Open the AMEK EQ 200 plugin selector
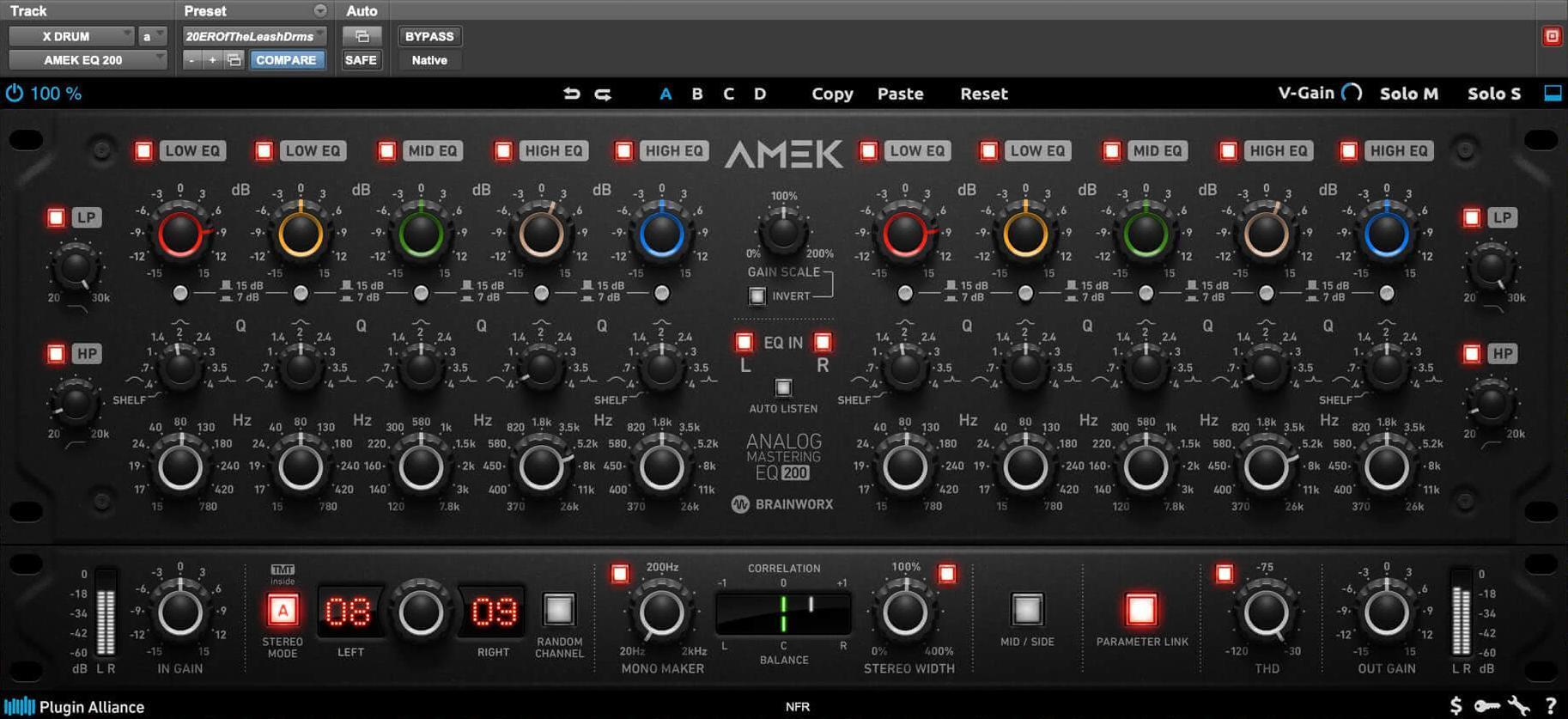 tap(88, 60)
